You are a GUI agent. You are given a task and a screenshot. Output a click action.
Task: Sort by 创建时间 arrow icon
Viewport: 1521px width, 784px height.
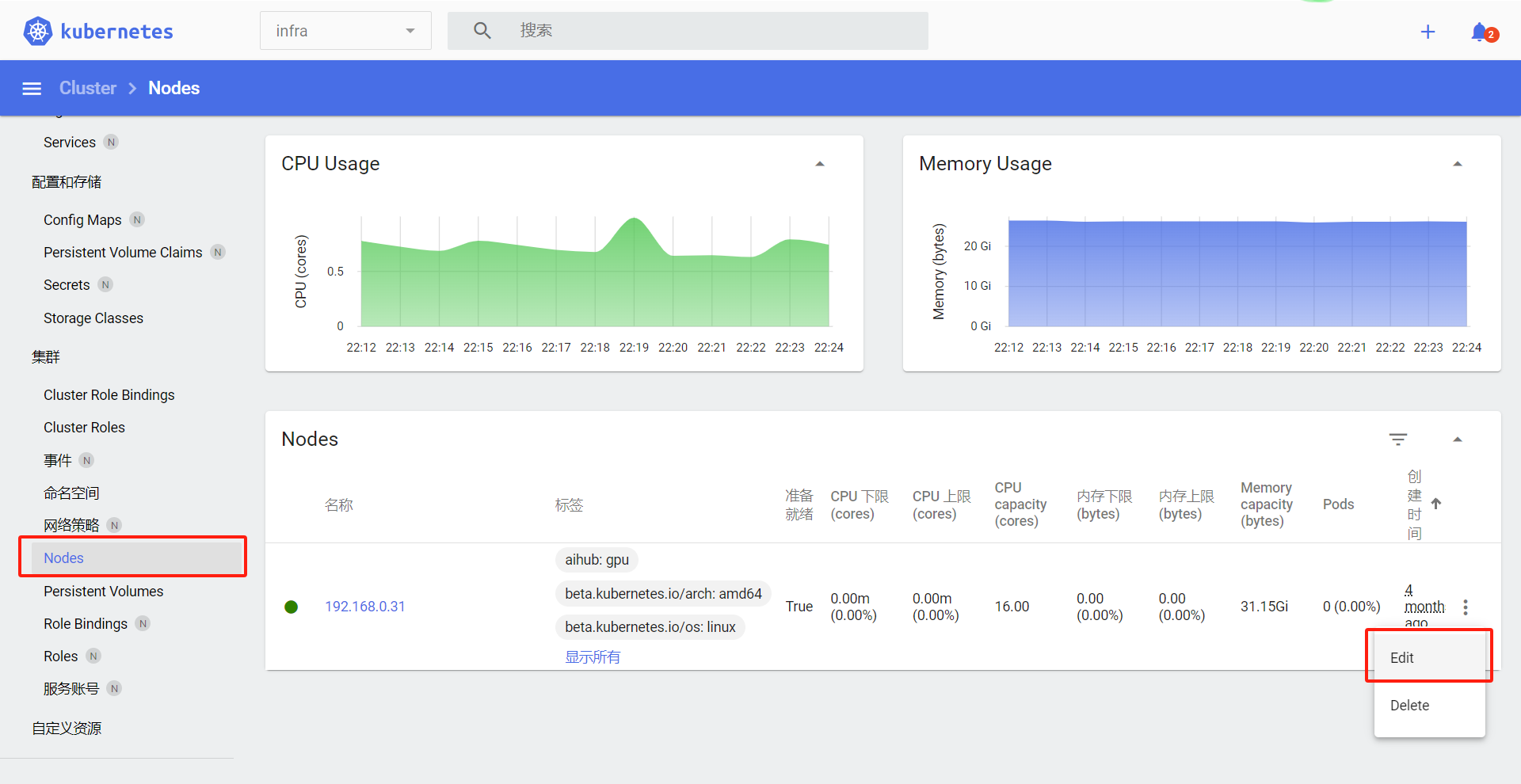[1436, 504]
